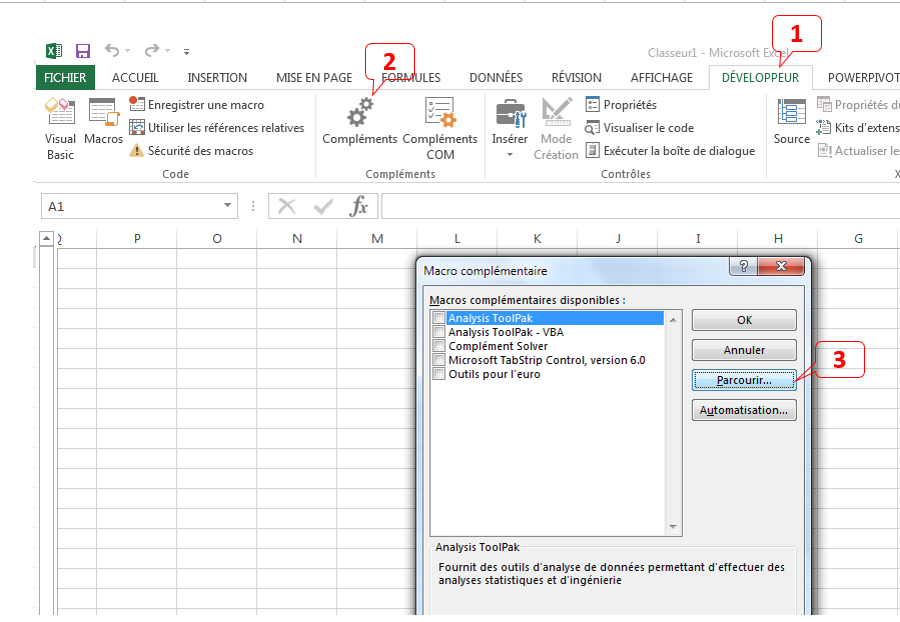Switch to the INSERTION tab
The width and height of the screenshot is (900, 622).
pos(217,77)
